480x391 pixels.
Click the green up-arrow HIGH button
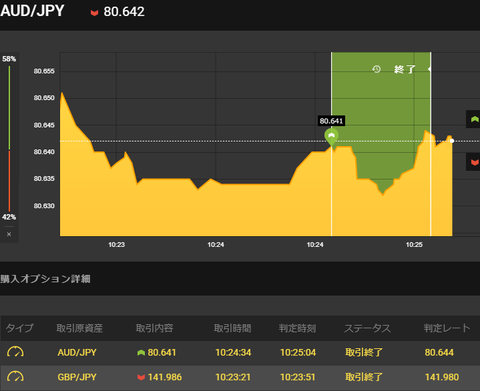coord(474,119)
